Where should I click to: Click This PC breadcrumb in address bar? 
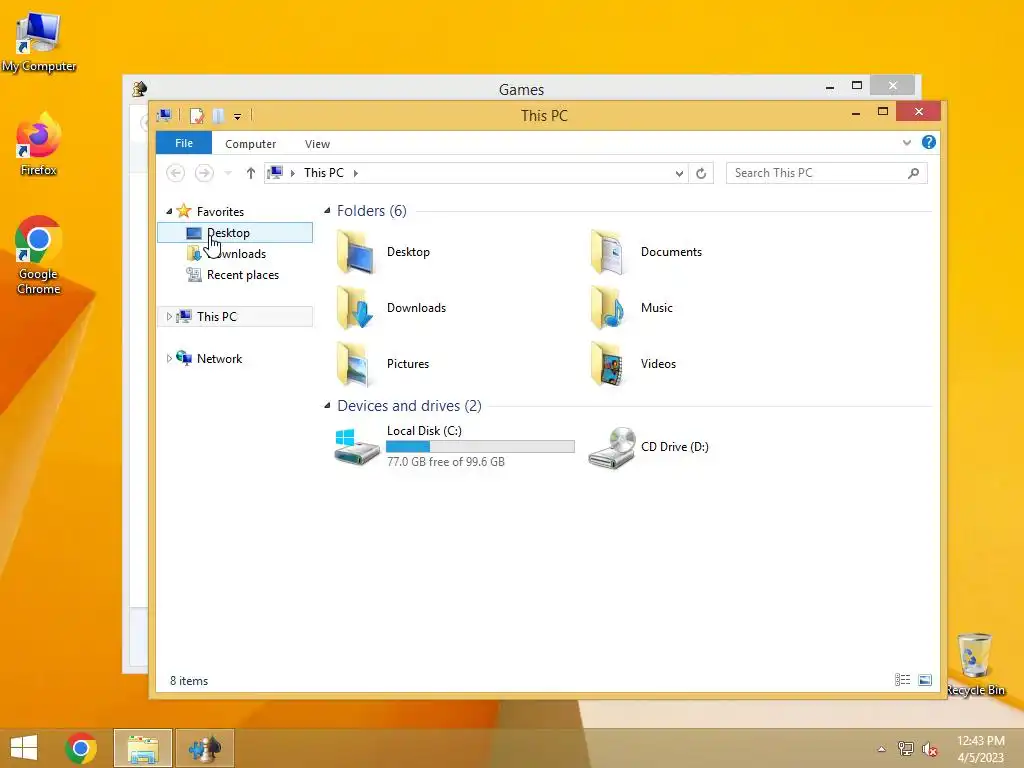coord(323,173)
